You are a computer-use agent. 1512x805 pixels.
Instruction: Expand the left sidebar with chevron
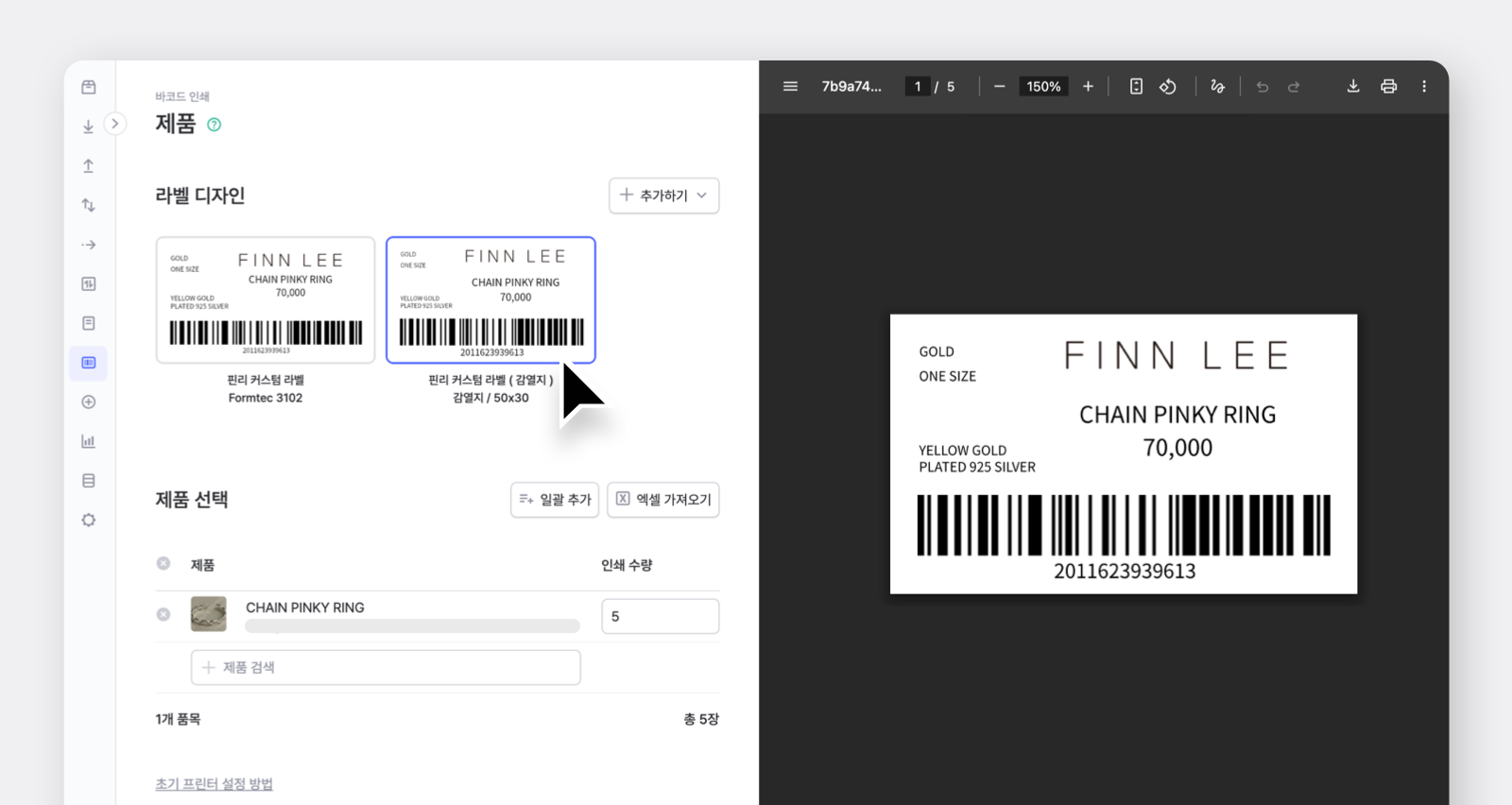coord(114,124)
